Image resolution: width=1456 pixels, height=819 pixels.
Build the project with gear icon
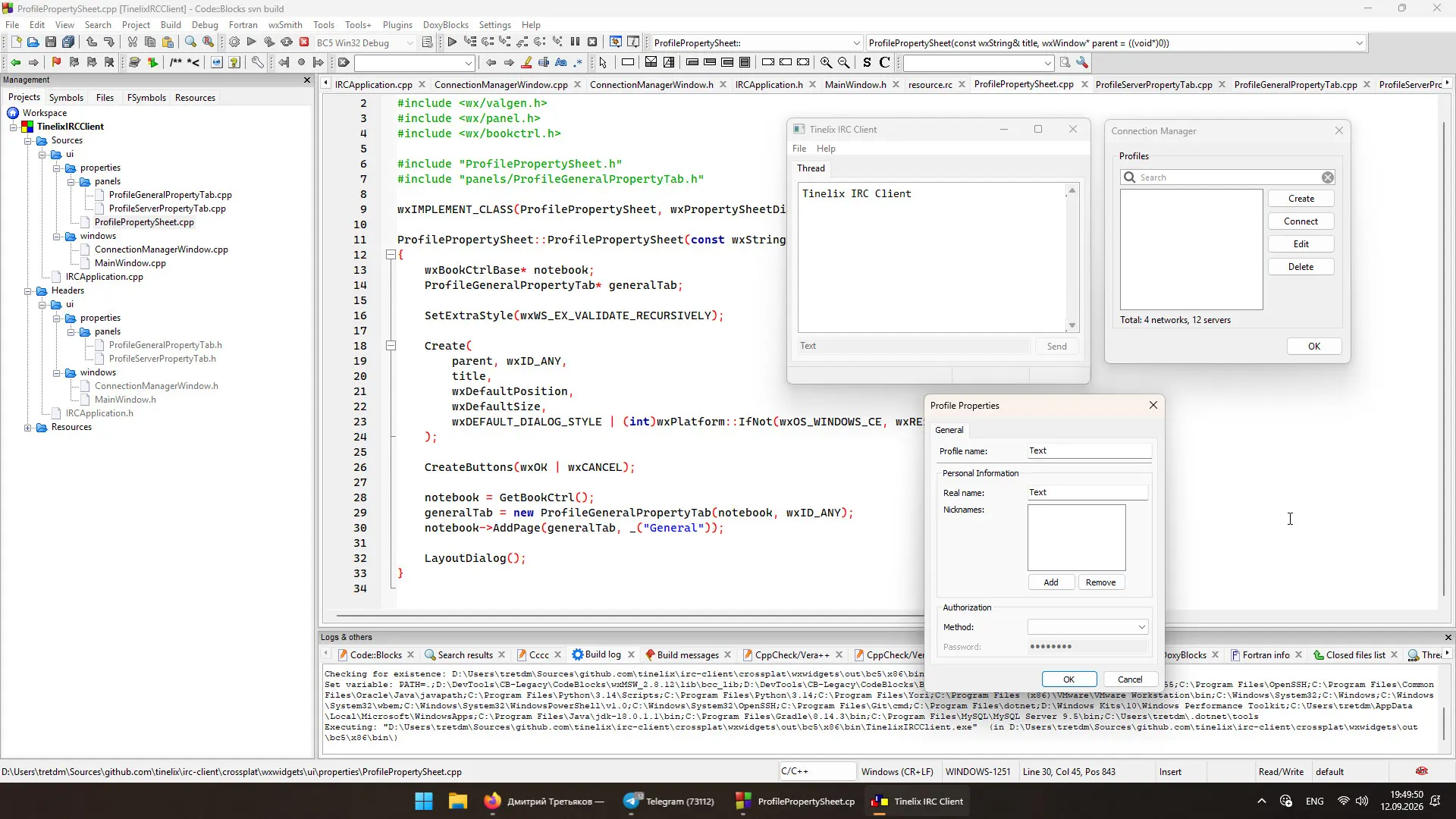pos(234,42)
